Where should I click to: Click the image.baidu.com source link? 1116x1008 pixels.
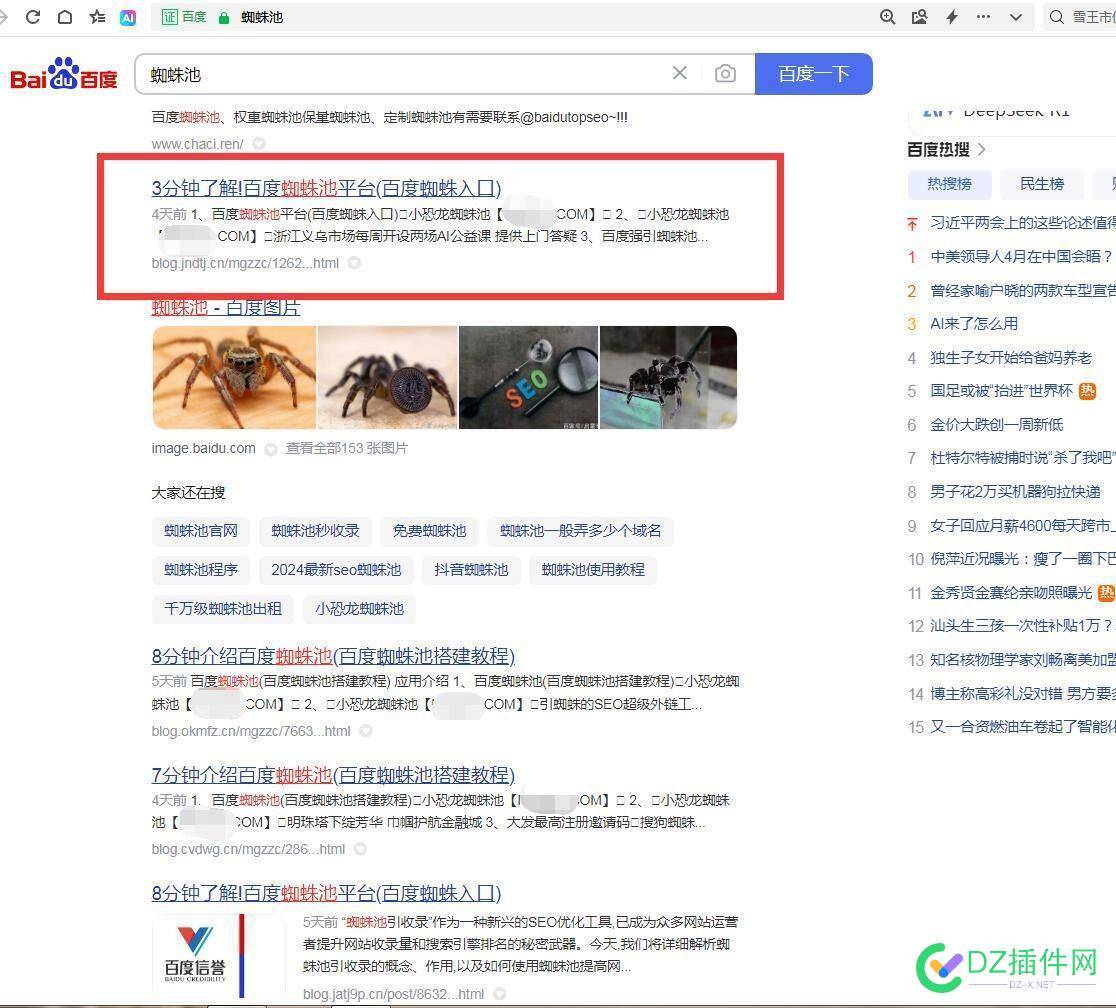(x=204, y=448)
